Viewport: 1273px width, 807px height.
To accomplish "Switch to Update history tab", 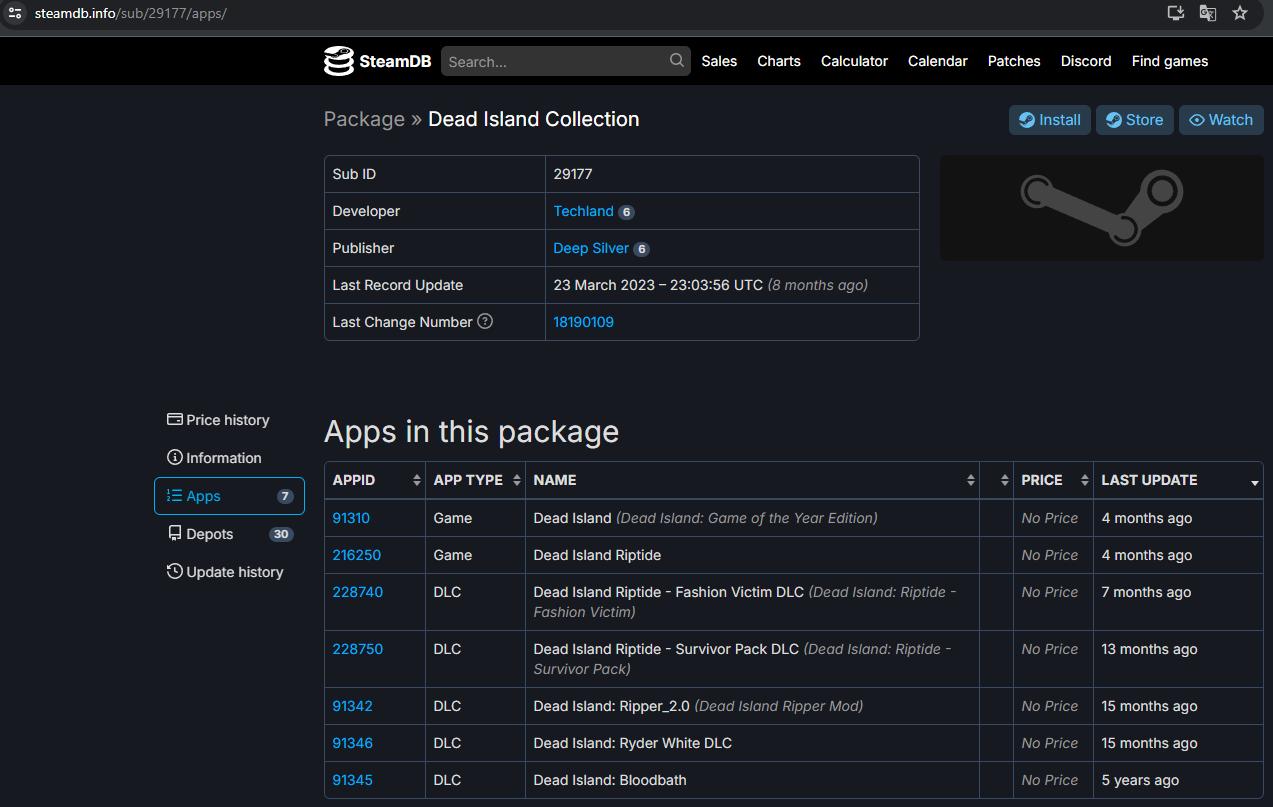I will [x=229, y=572].
